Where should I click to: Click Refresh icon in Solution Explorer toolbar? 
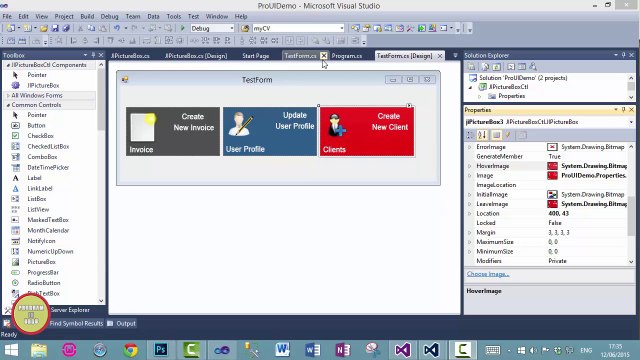click(x=496, y=67)
